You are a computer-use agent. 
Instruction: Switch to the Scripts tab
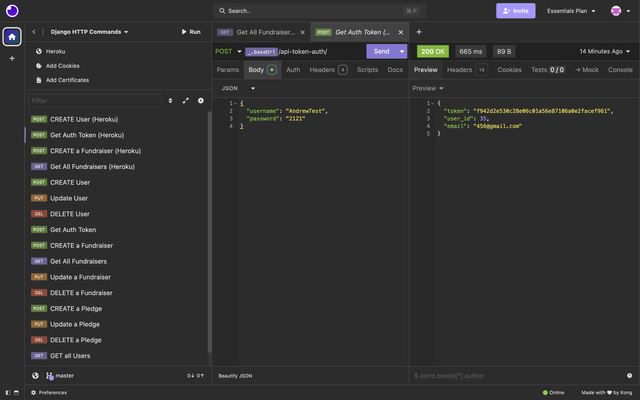point(367,70)
